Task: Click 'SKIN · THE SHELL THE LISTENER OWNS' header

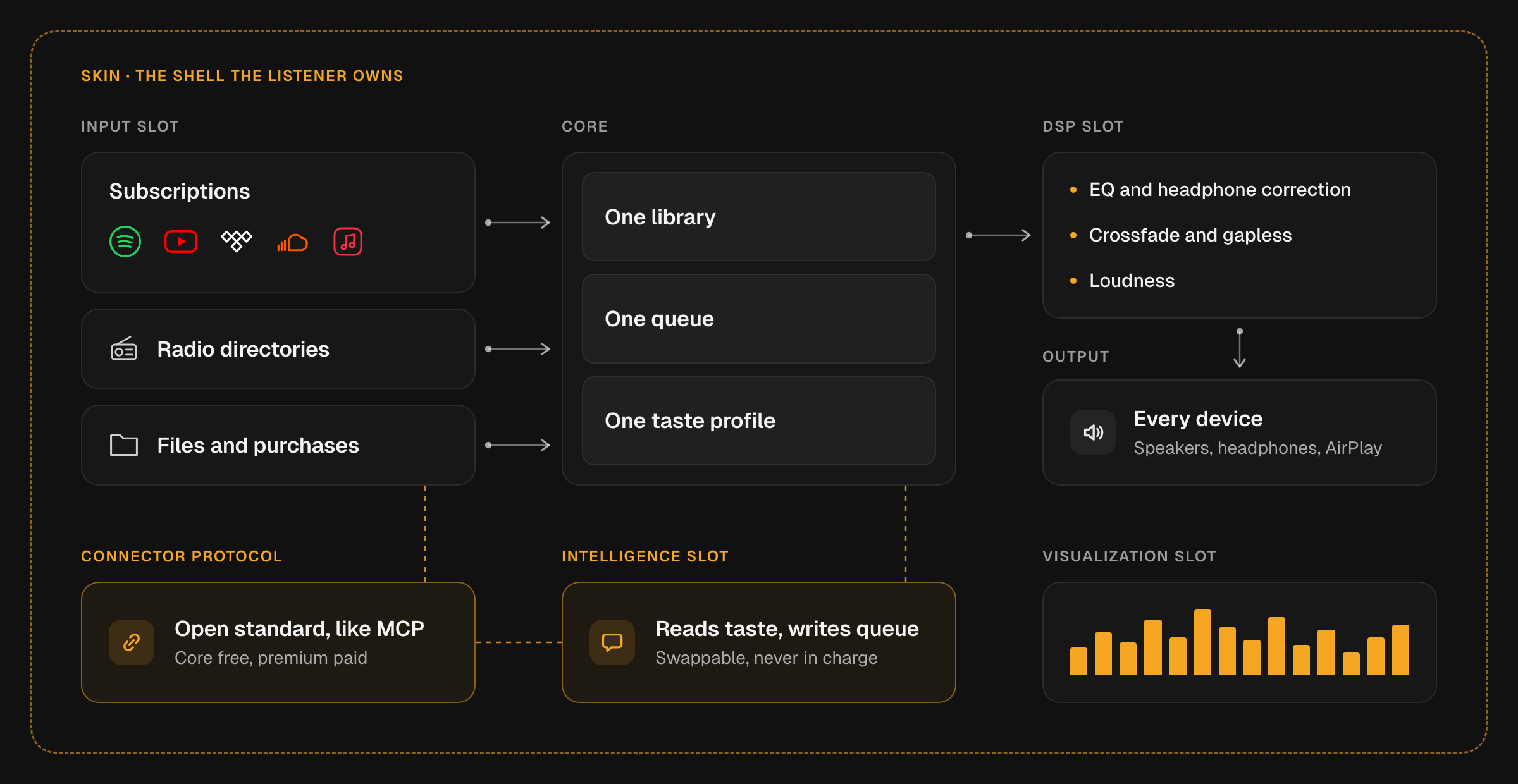Action: coord(242,76)
